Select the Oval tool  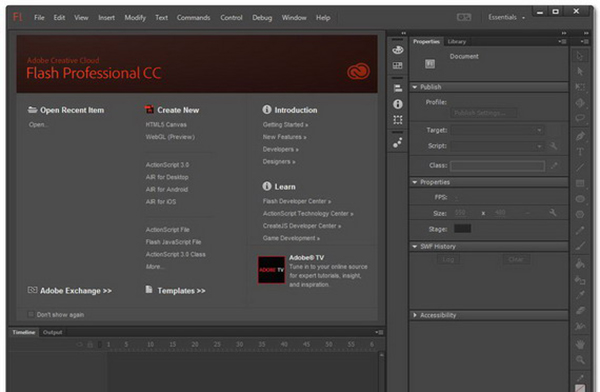tap(580, 199)
